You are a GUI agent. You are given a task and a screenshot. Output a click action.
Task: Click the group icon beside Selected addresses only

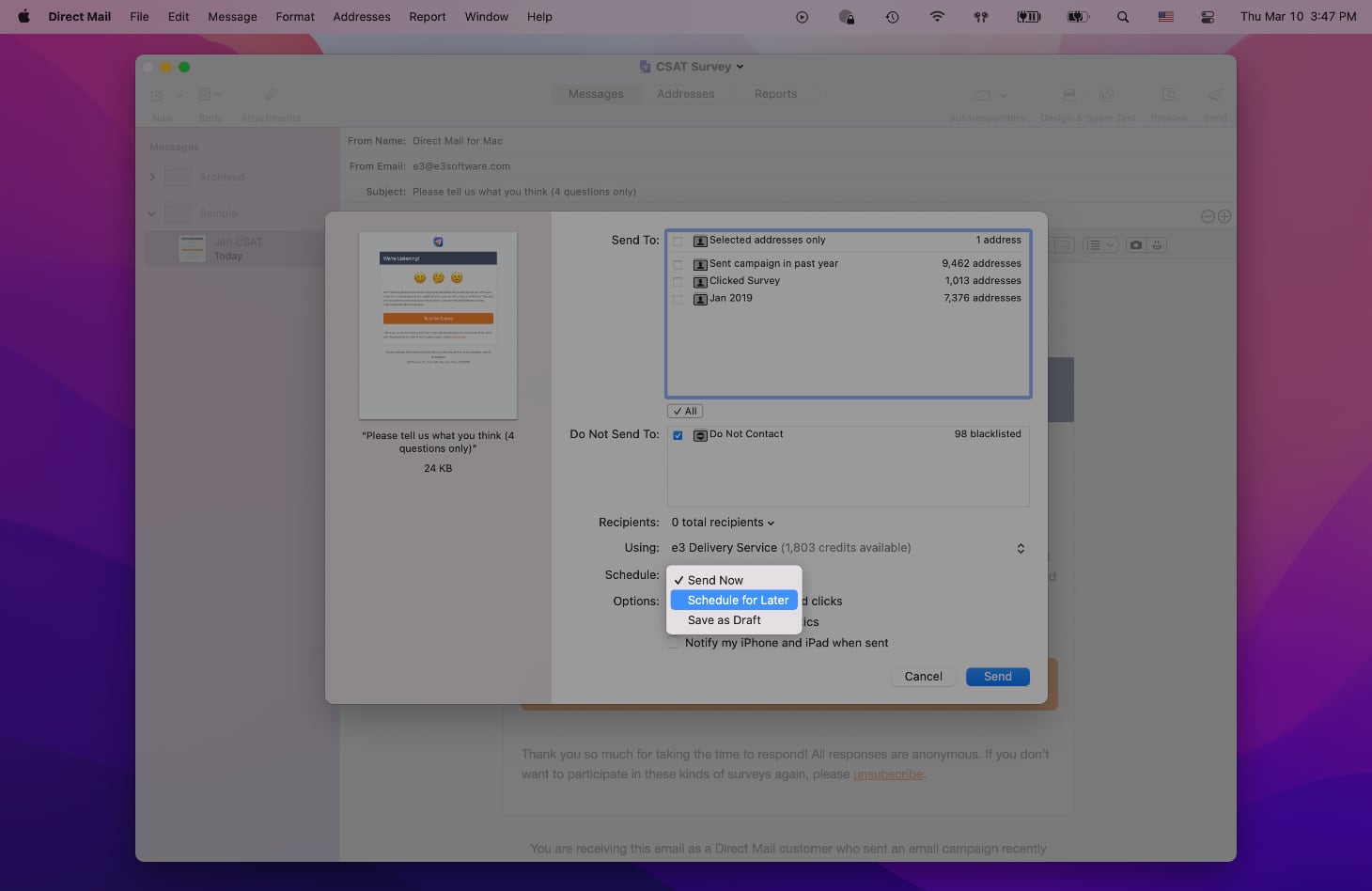pos(700,241)
